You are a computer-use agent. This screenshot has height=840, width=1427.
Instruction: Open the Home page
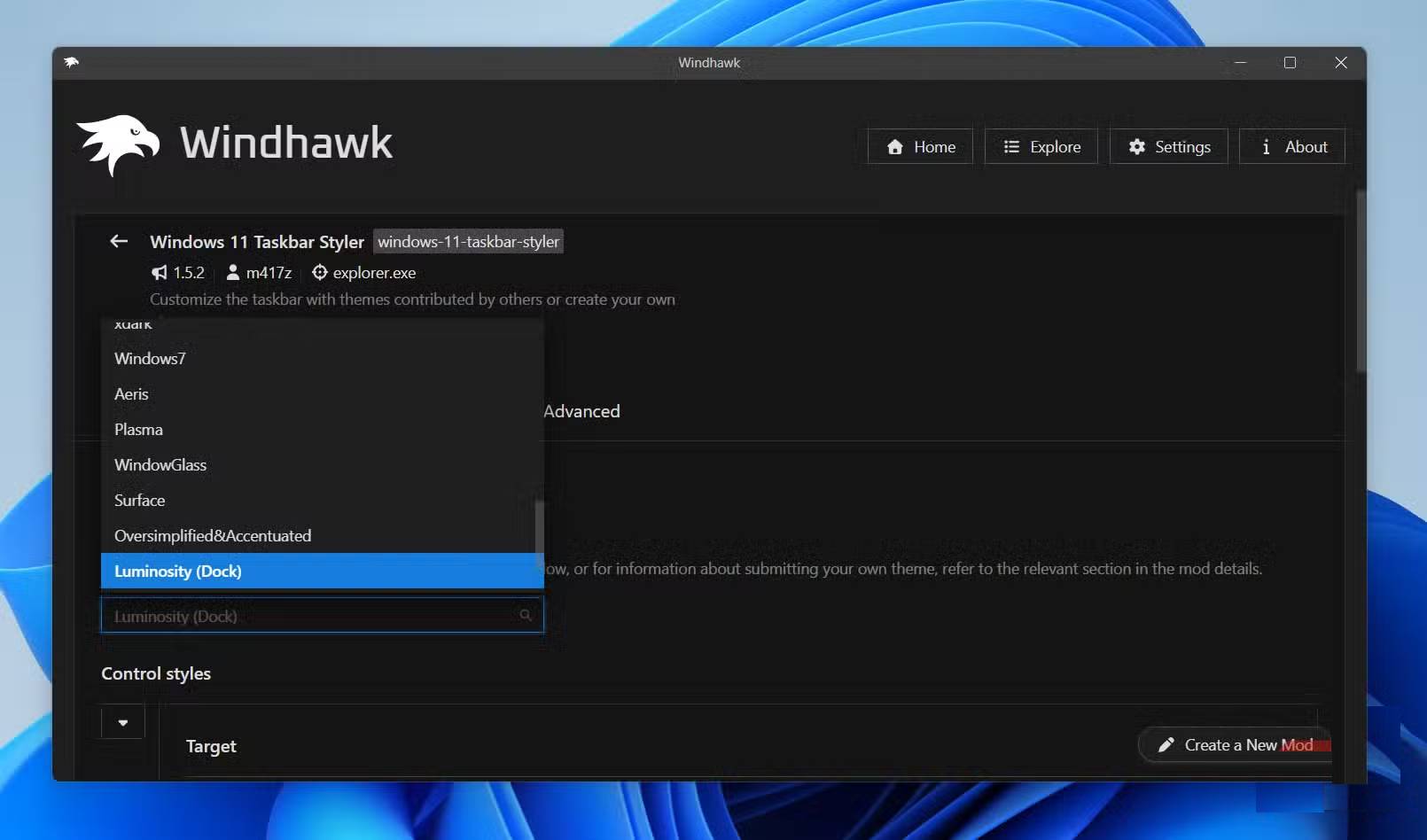[920, 147]
